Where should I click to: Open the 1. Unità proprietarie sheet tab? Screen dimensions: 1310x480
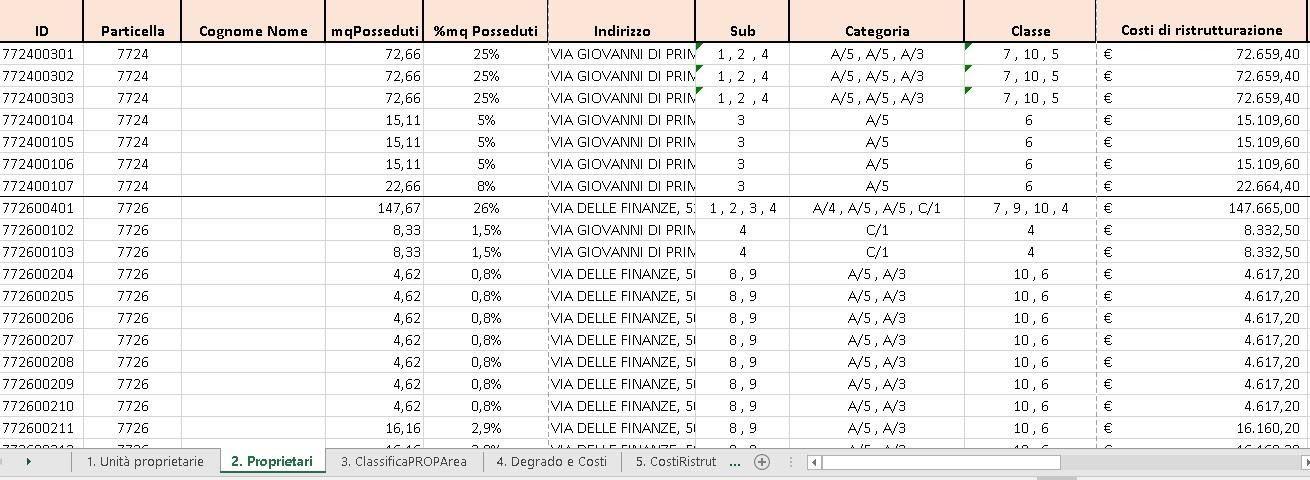(x=145, y=462)
